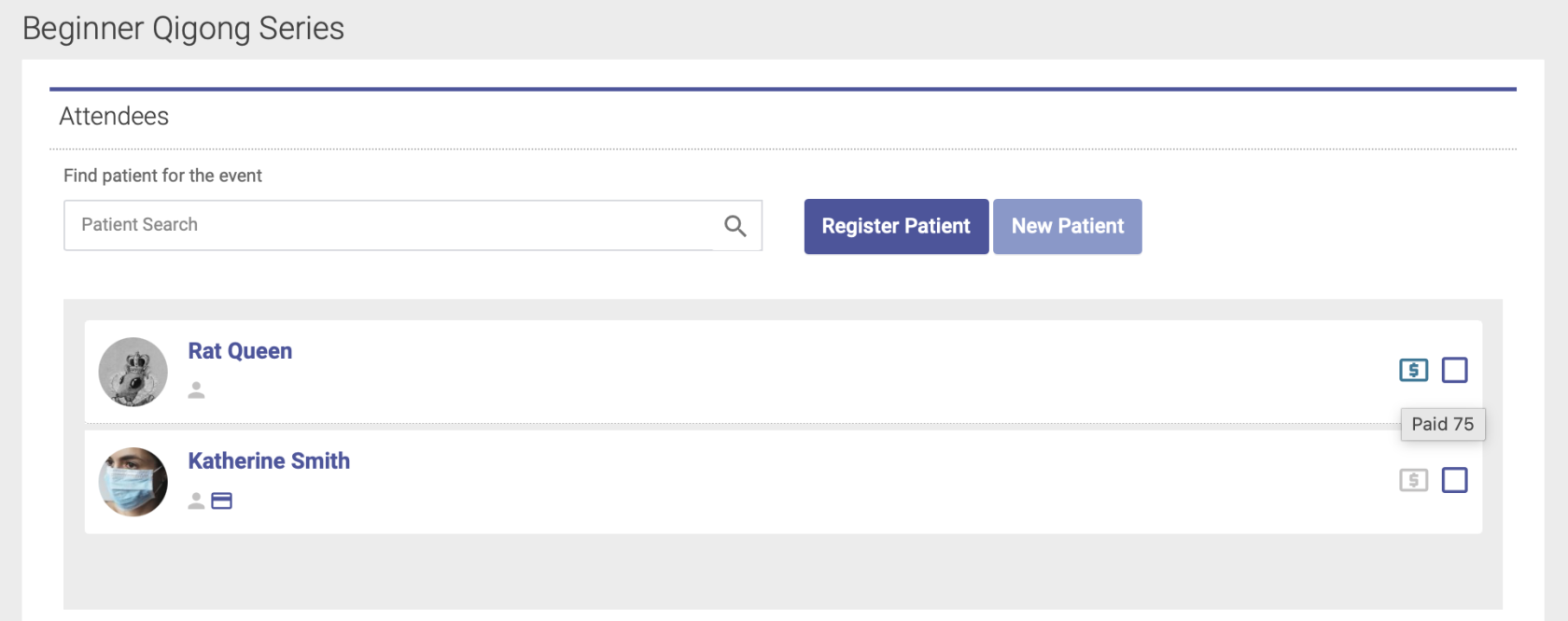The image size is (1568, 621).
Task: Open Katherine Smith's patient profile link
Action: [269, 461]
